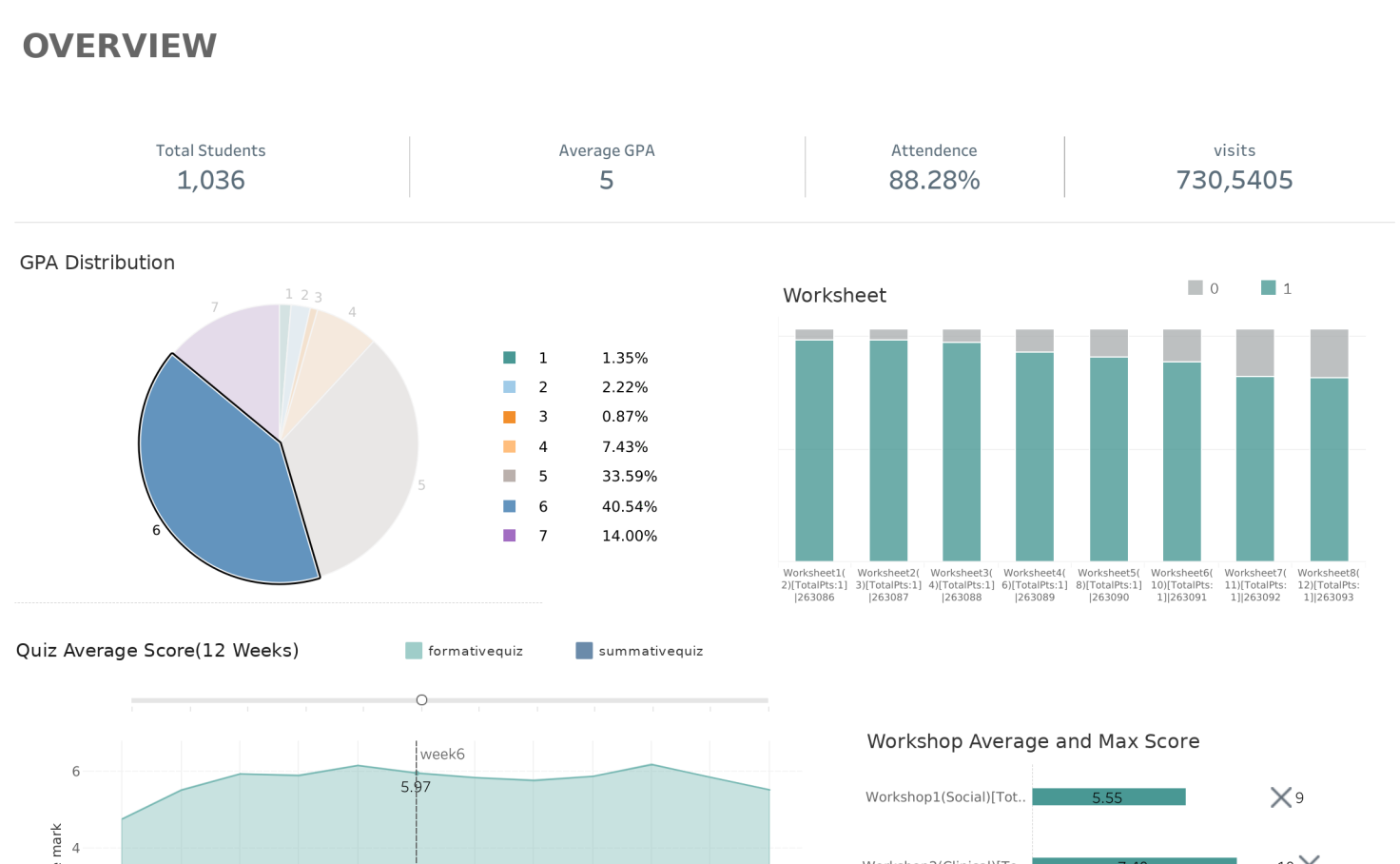Click the Attendence value 88.28%

click(x=934, y=180)
